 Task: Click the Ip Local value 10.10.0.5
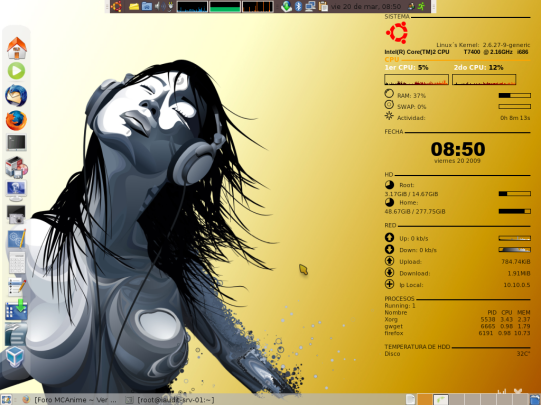(x=517, y=285)
